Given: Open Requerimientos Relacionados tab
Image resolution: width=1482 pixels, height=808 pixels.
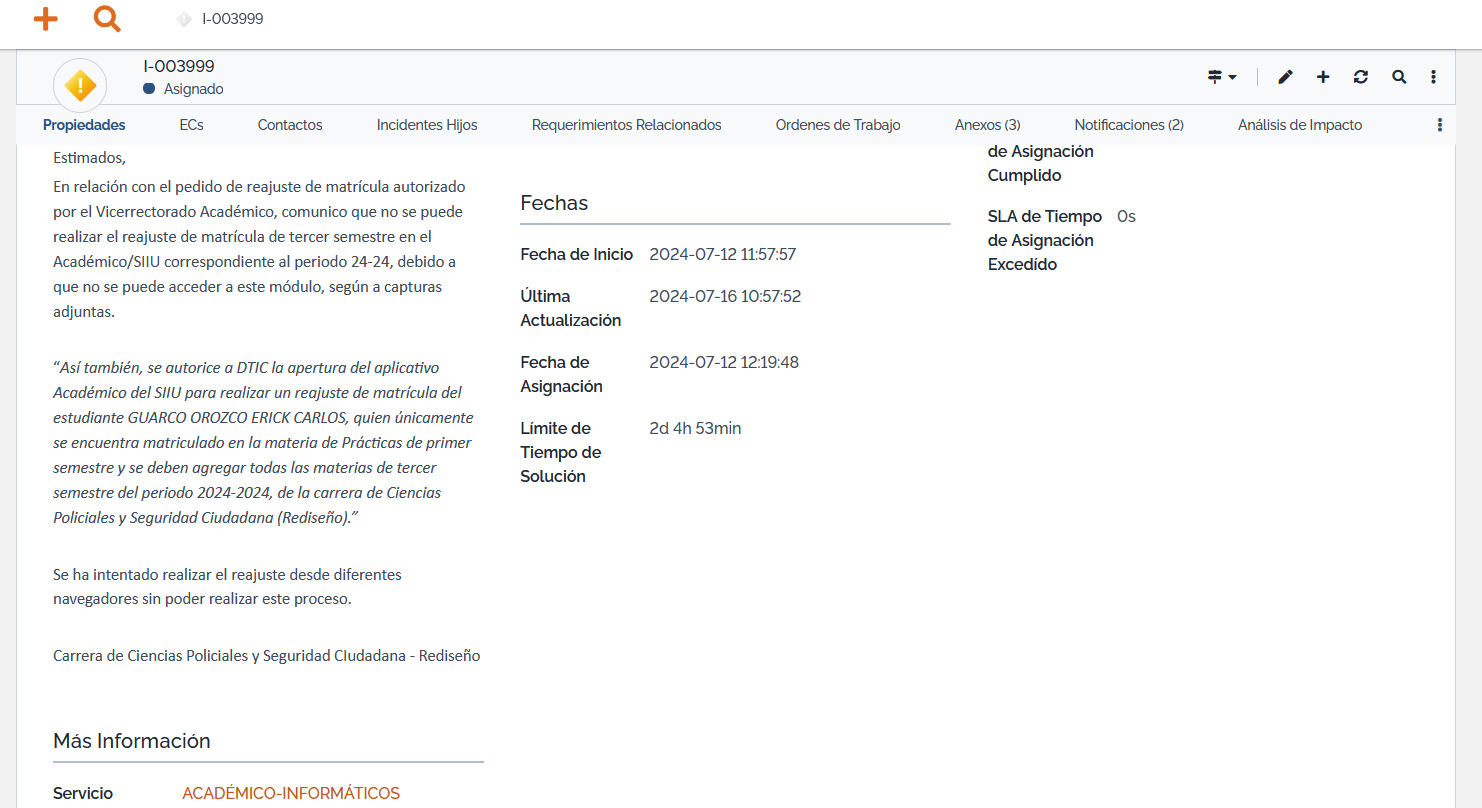Looking at the screenshot, I should (626, 125).
